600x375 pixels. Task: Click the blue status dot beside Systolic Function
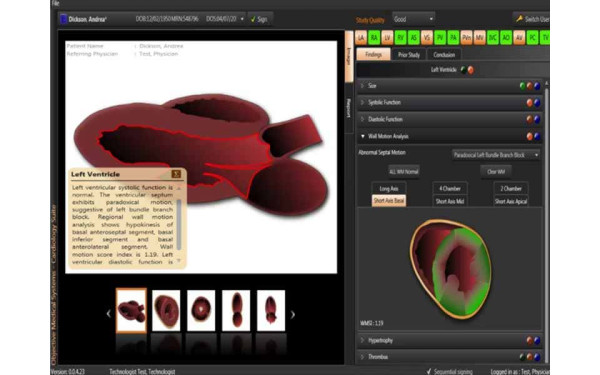pos(537,103)
